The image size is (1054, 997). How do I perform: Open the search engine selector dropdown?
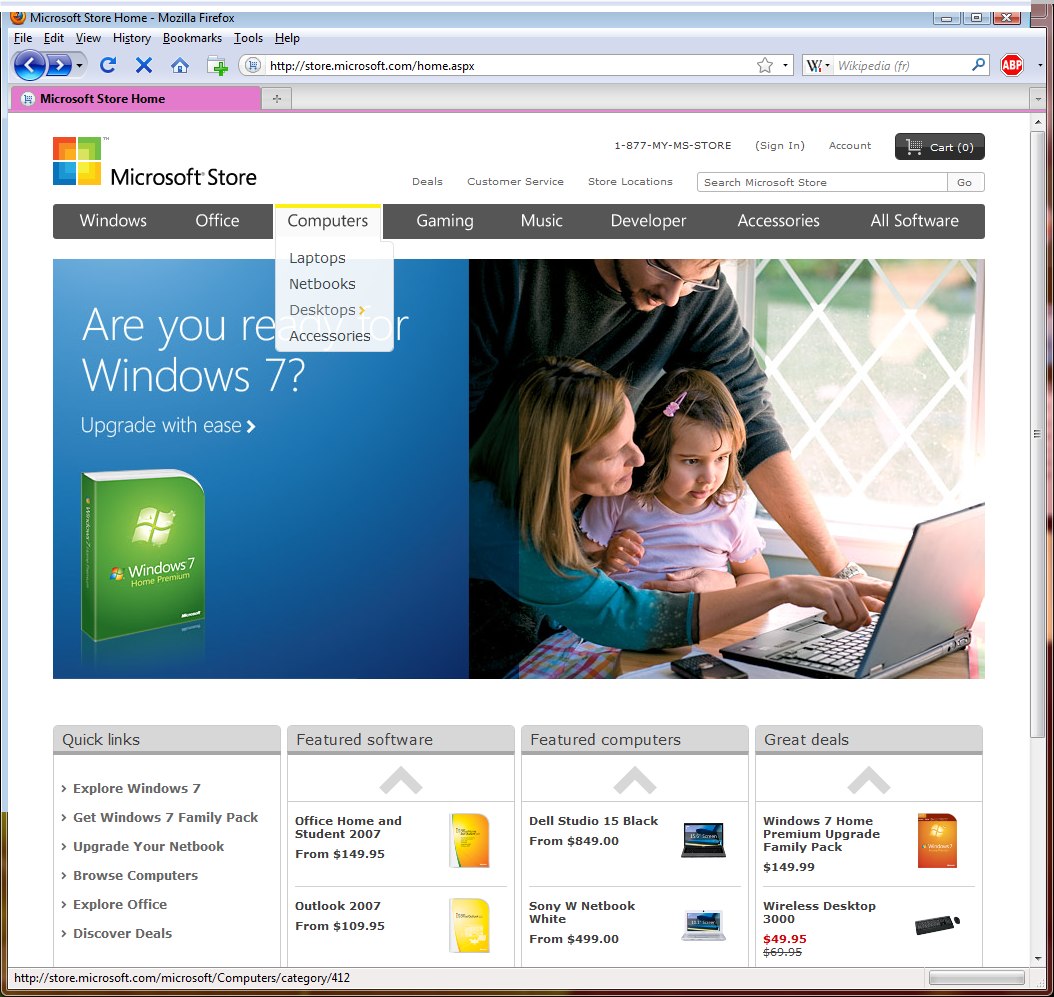tap(818, 65)
